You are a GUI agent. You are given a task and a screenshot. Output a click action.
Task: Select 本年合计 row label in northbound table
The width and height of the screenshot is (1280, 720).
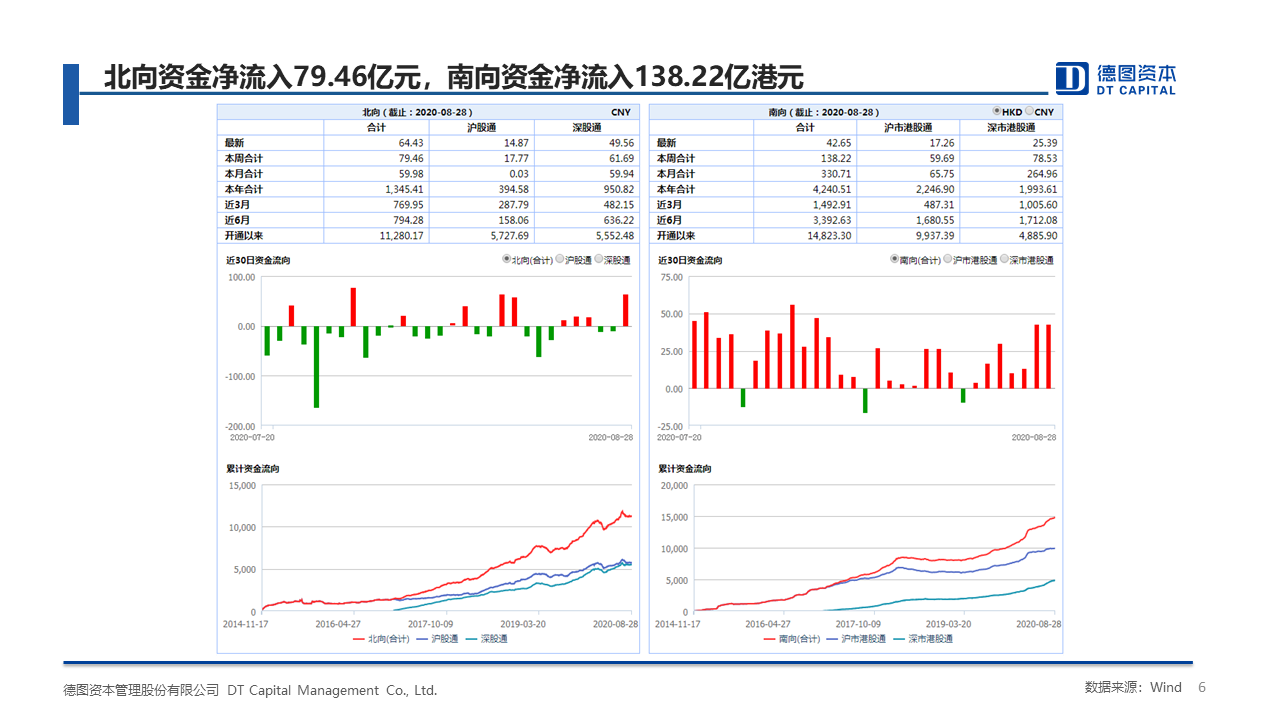(243, 189)
